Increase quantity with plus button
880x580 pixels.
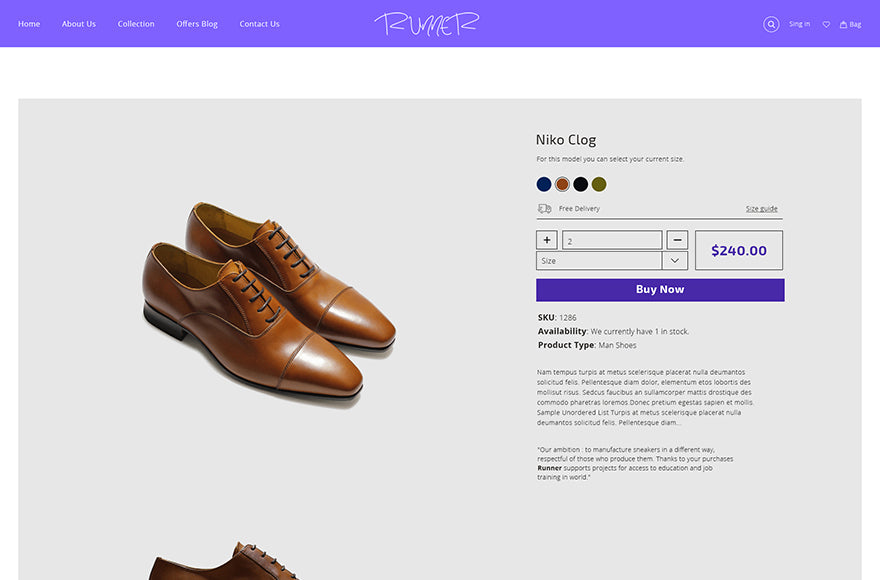coord(547,240)
